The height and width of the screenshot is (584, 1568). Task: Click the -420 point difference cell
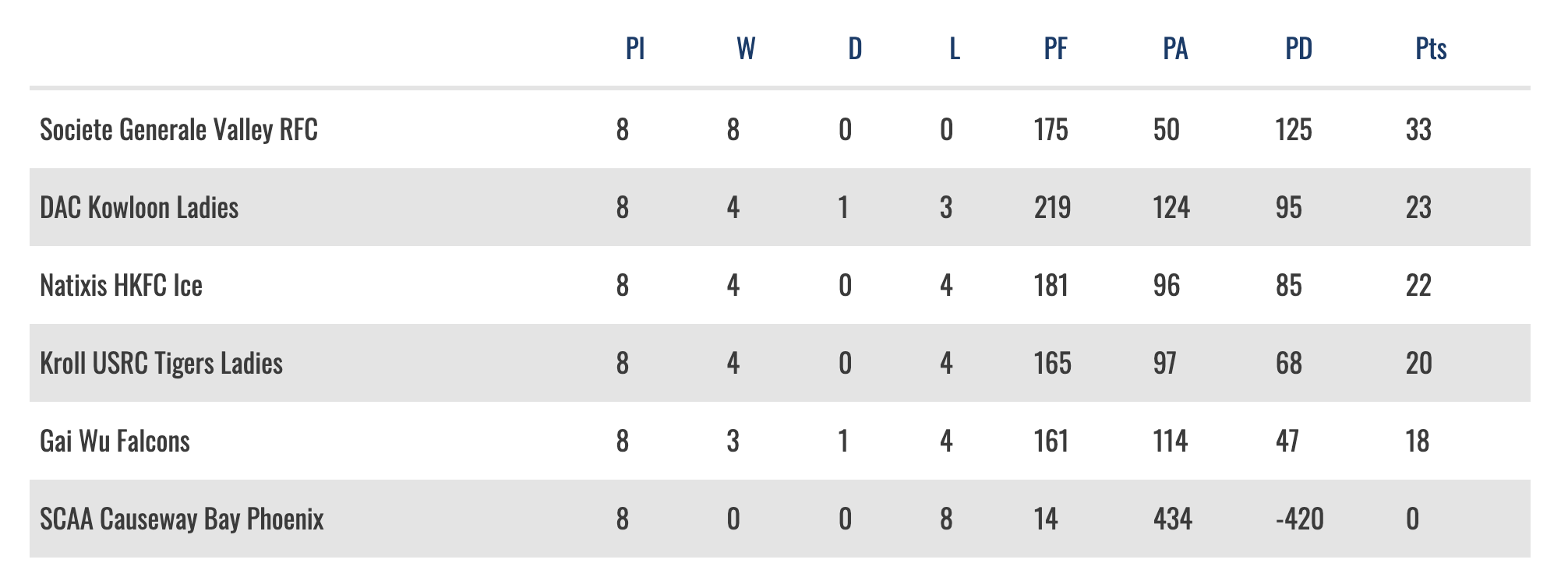pyautogui.click(x=1299, y=519)
